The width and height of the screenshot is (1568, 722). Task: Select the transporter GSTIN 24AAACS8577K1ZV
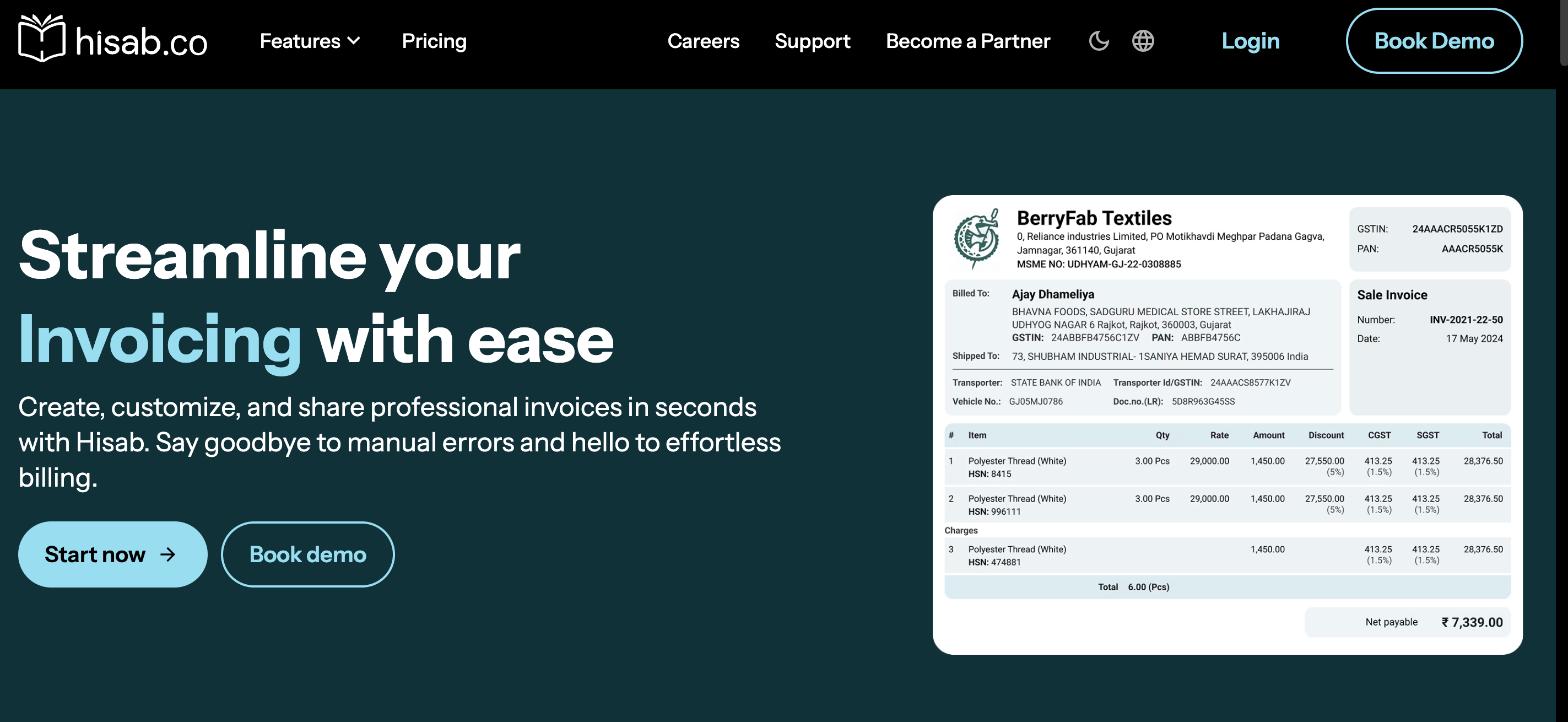pos(1250,382)
